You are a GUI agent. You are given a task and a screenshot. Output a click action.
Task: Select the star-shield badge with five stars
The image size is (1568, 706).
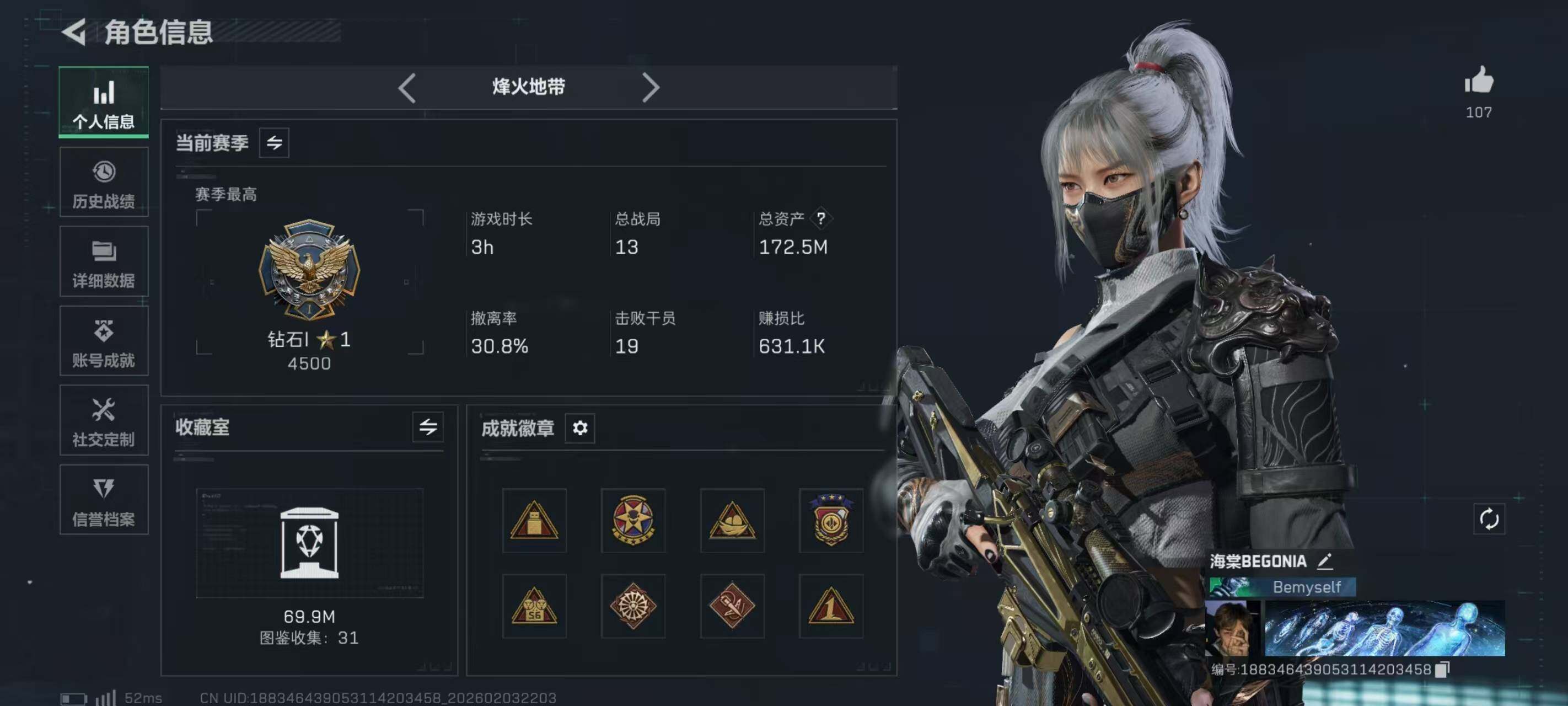633,520
